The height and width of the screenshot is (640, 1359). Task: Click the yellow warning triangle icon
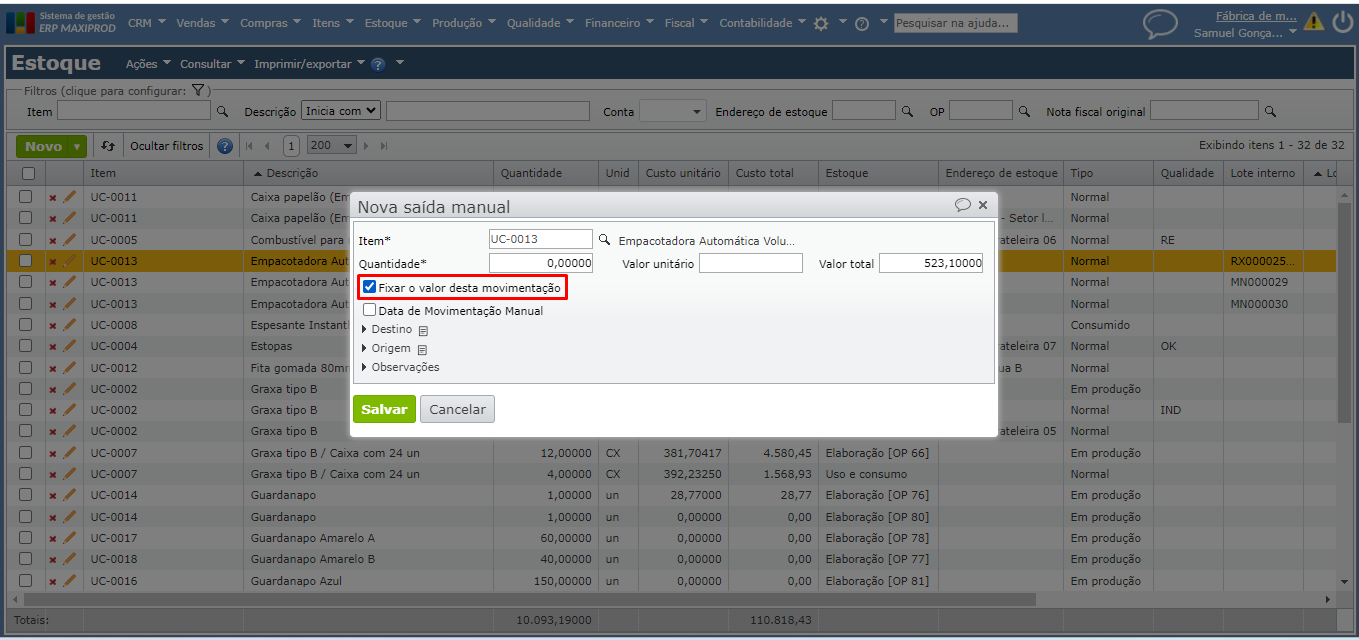pos(1314,22)
